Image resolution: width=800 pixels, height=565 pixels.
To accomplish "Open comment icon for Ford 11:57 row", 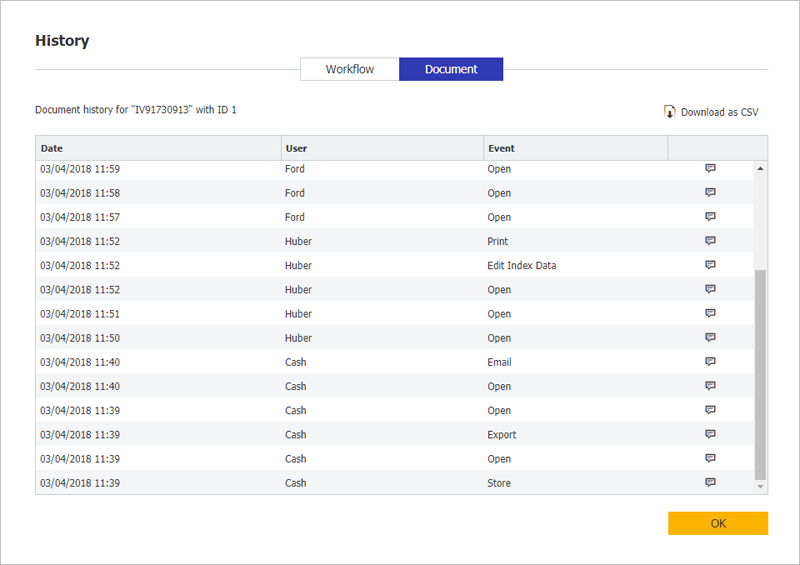I will (710, 217).
